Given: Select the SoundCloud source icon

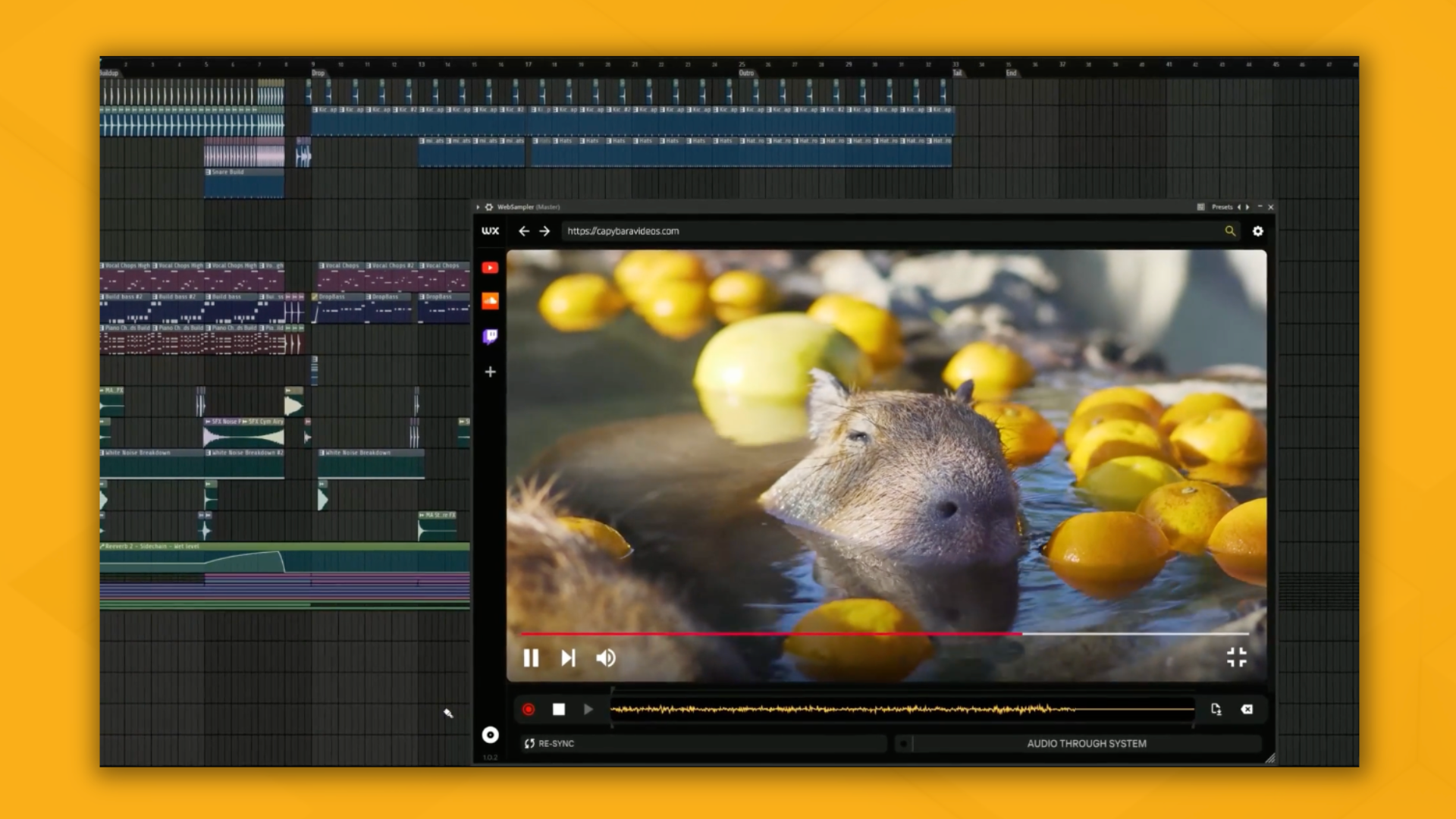Looking at the screenshot, I should point(490,302).
